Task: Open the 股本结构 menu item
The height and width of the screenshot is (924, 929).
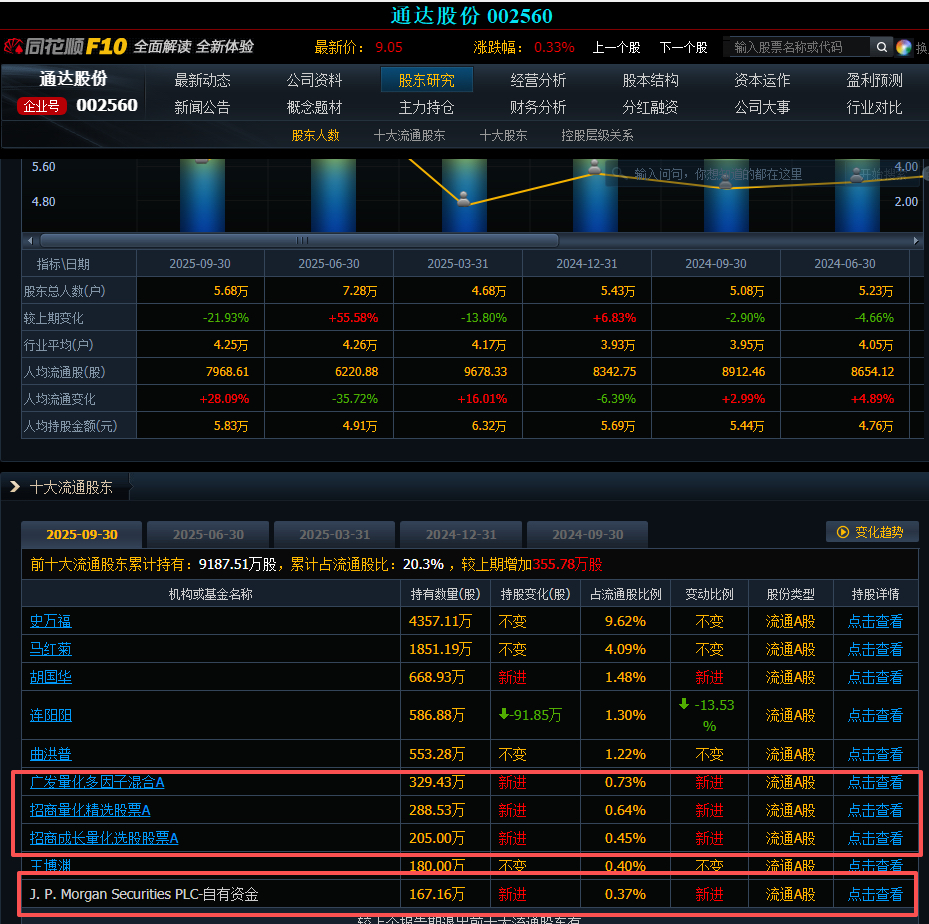Action: tap(650, 80)
